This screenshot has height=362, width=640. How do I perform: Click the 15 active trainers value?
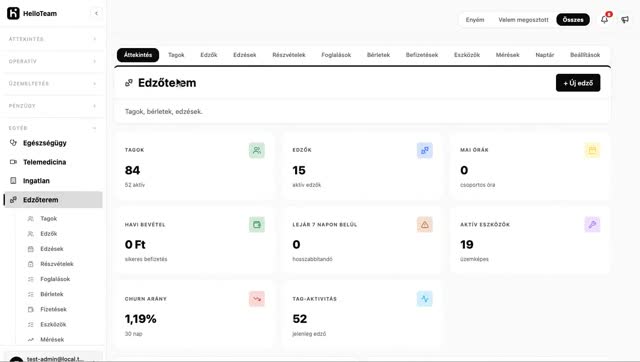[299, 170]
